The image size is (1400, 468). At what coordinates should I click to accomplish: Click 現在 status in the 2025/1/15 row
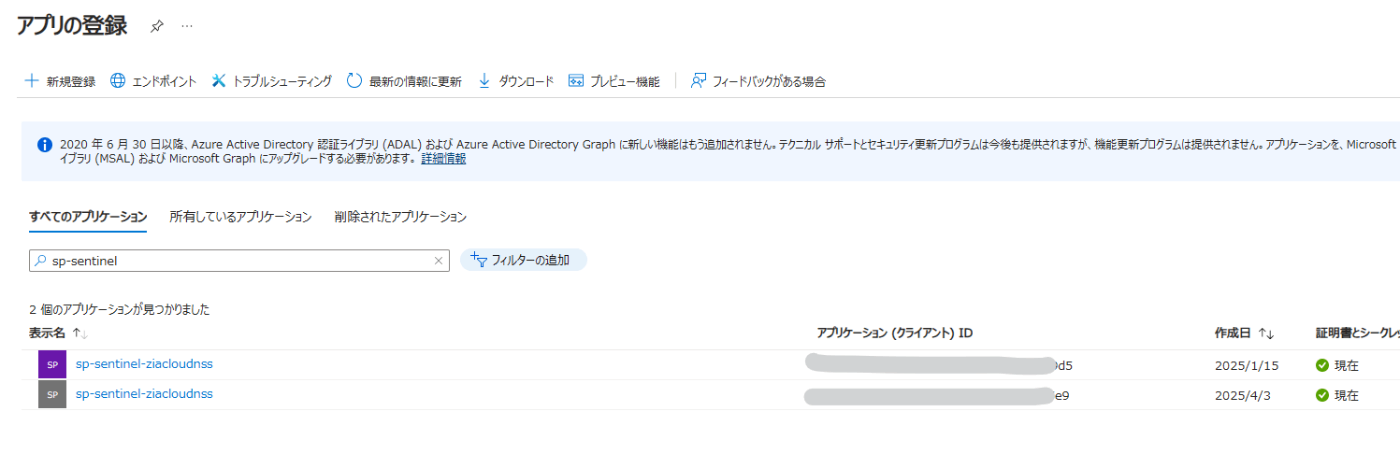coord(1337,366)
